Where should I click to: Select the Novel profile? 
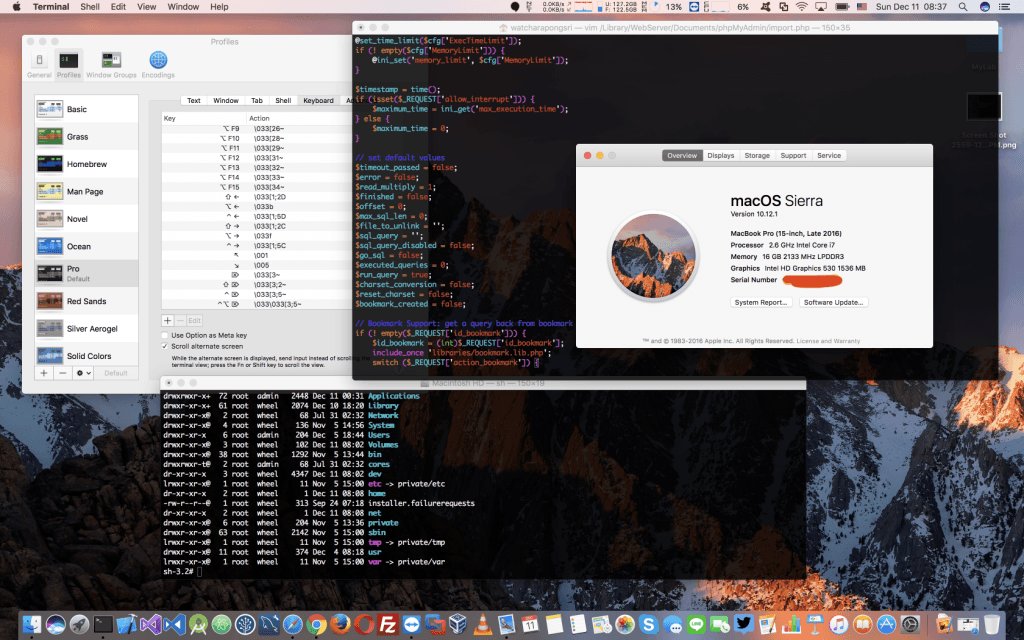tap(86, 219)
